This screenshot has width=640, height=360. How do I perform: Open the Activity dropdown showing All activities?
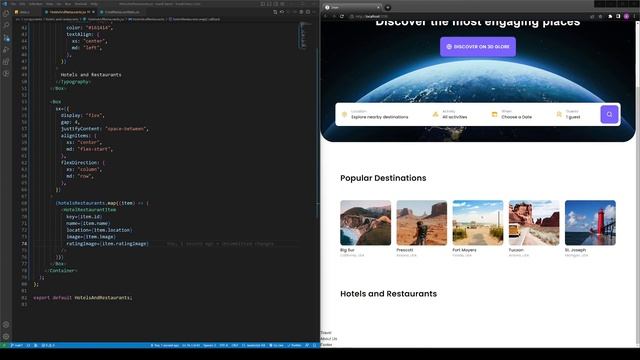click(x=454, y=115)
